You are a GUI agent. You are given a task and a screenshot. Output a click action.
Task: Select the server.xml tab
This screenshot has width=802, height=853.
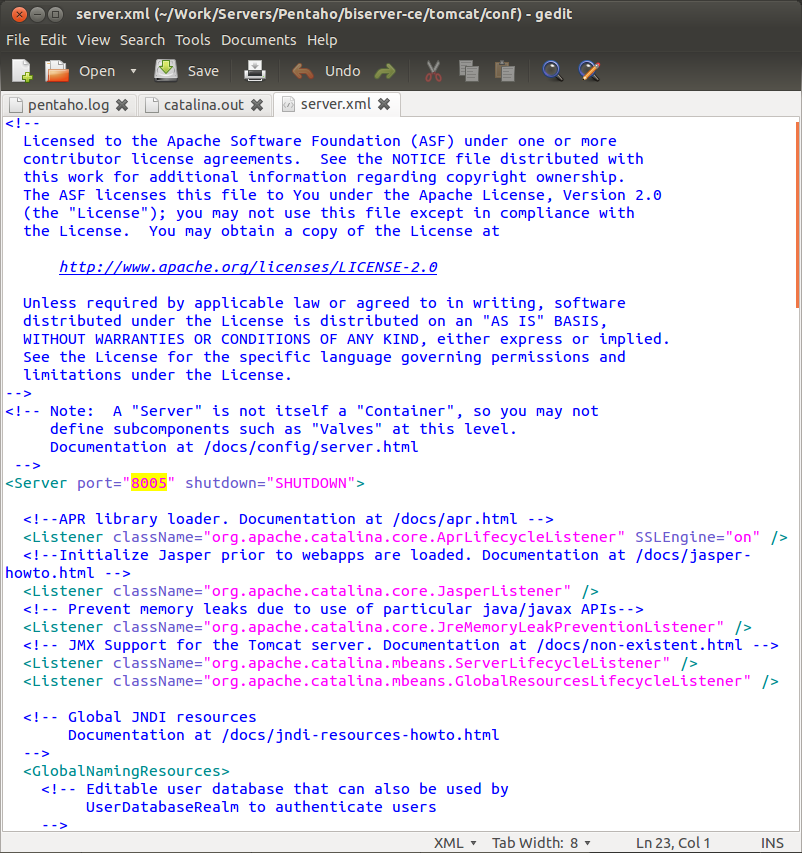point(336,104)
